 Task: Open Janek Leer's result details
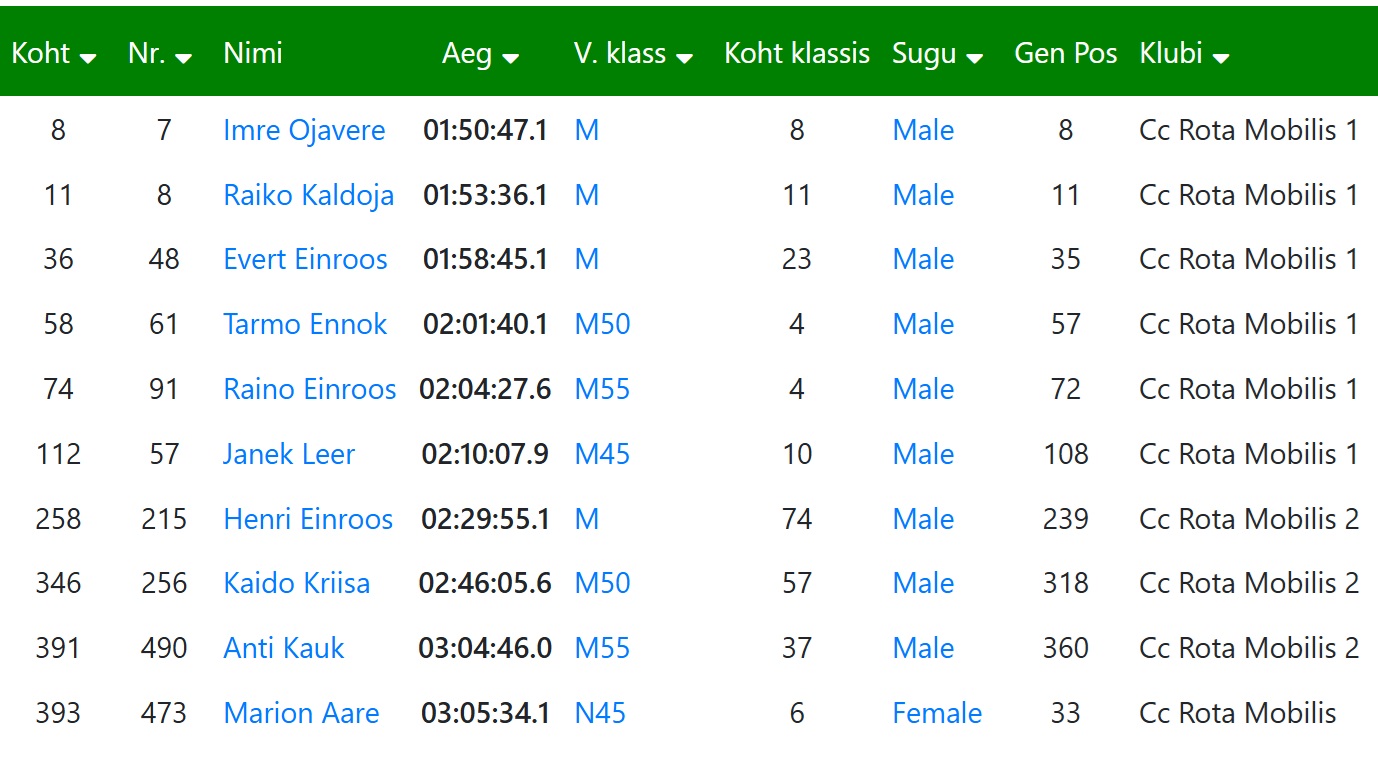[x=289, y=454]
